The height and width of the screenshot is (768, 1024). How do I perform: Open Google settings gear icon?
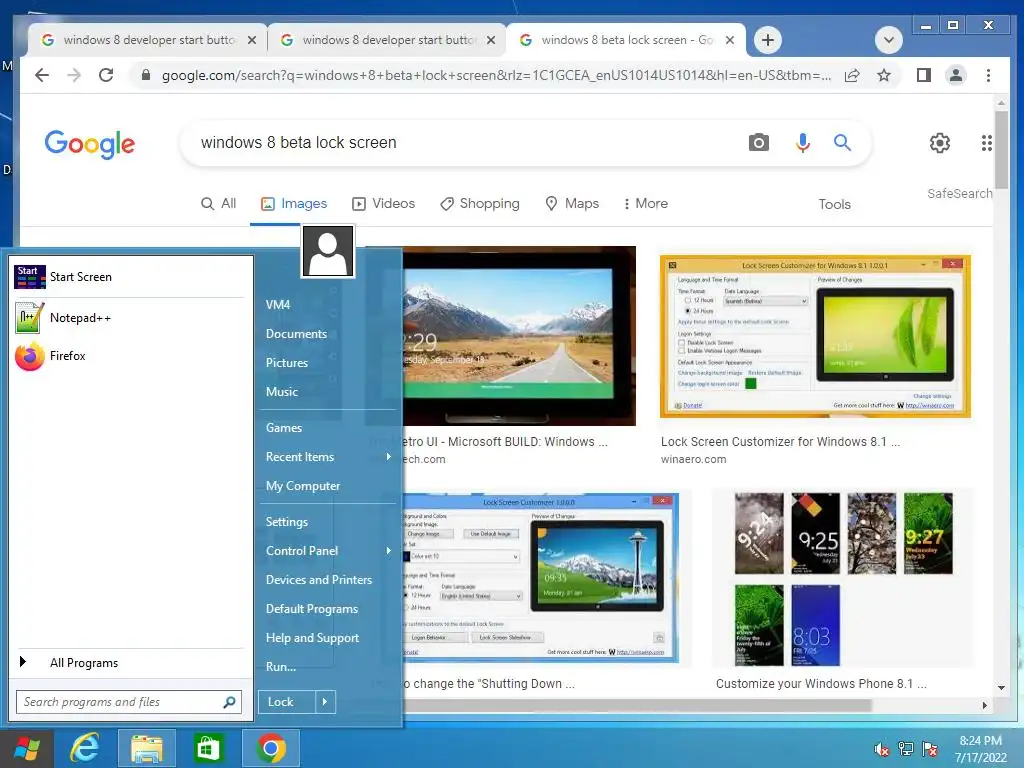tap(939, 142)
